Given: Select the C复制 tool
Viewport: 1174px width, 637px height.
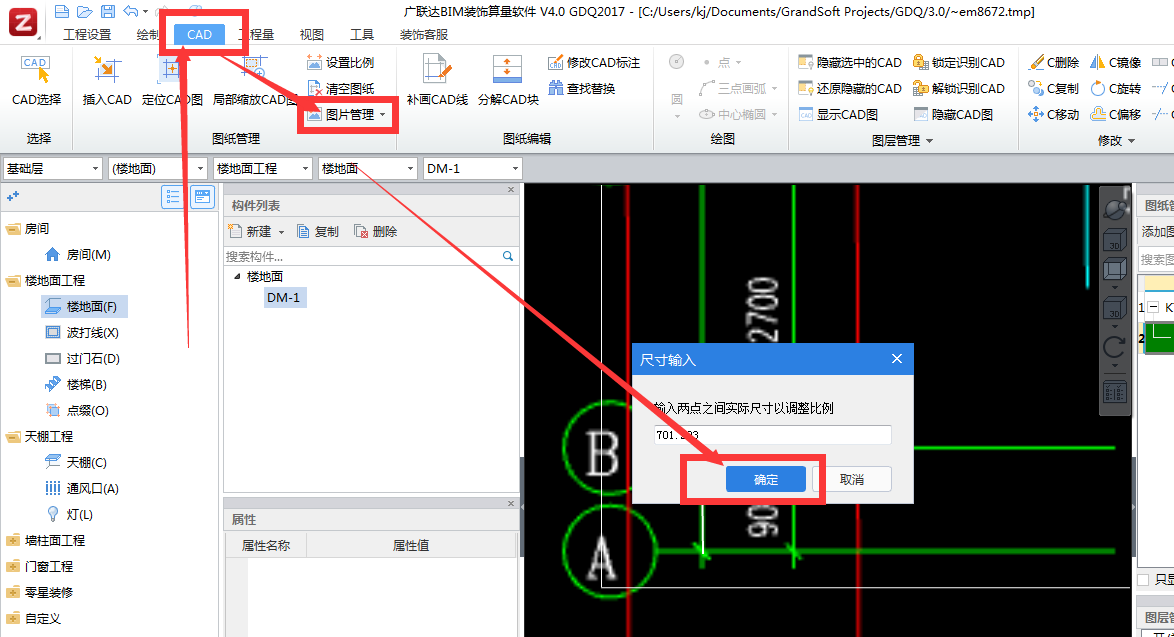Looking at the screenshot, I should [1053, 88].
